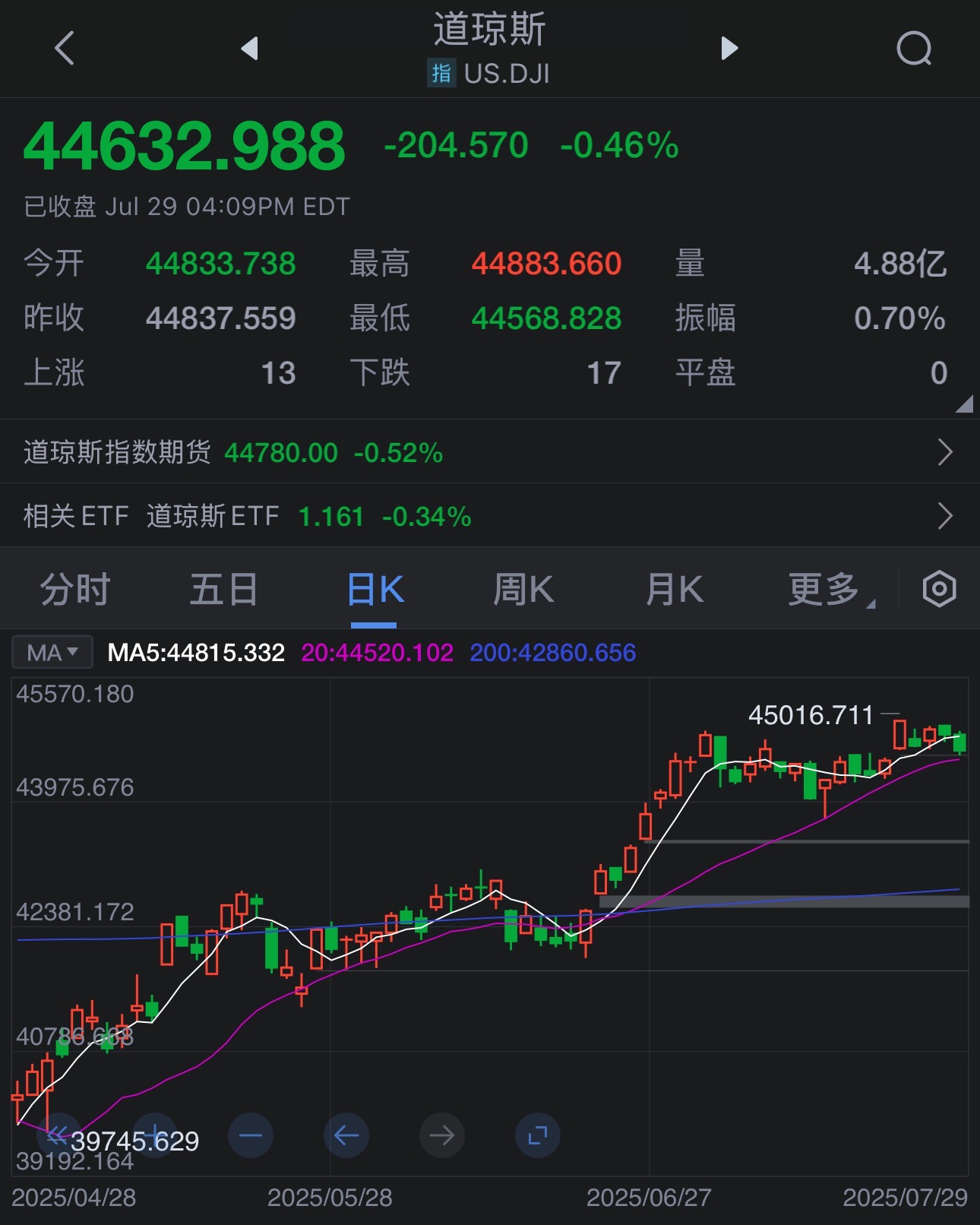The image size is (980, 1225).
Task: Tap 昨收 value 44837.559
Action: point(220,318)
